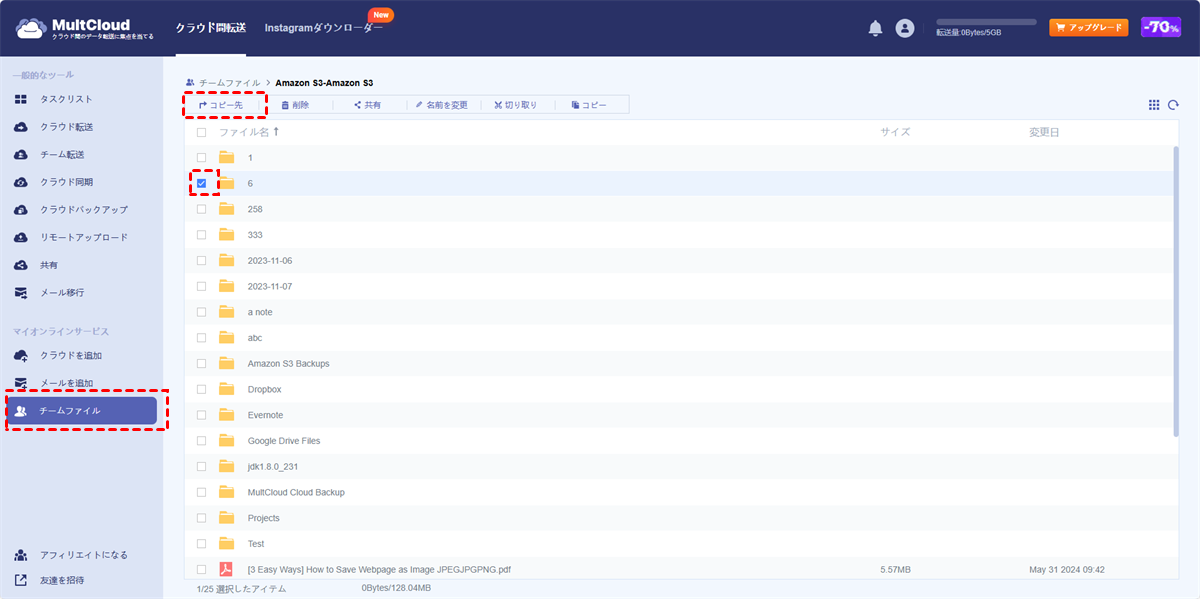Open the user account avatar icon
The width and height of the screenshot is (1200, 599).
click(x=905, y=28)
